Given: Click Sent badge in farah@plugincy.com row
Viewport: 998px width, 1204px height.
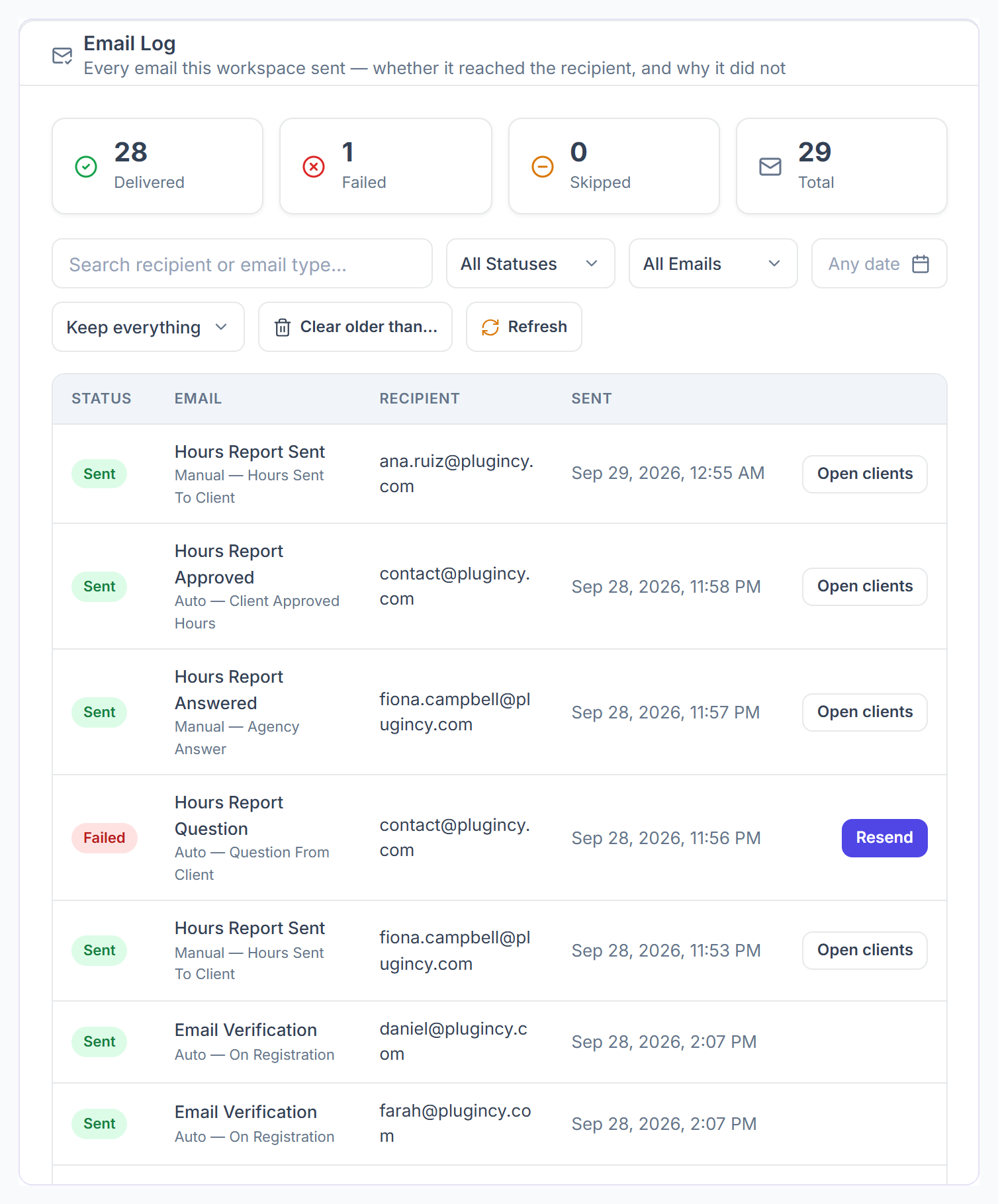Looking at the screenshot, I should pos(99,1124).
